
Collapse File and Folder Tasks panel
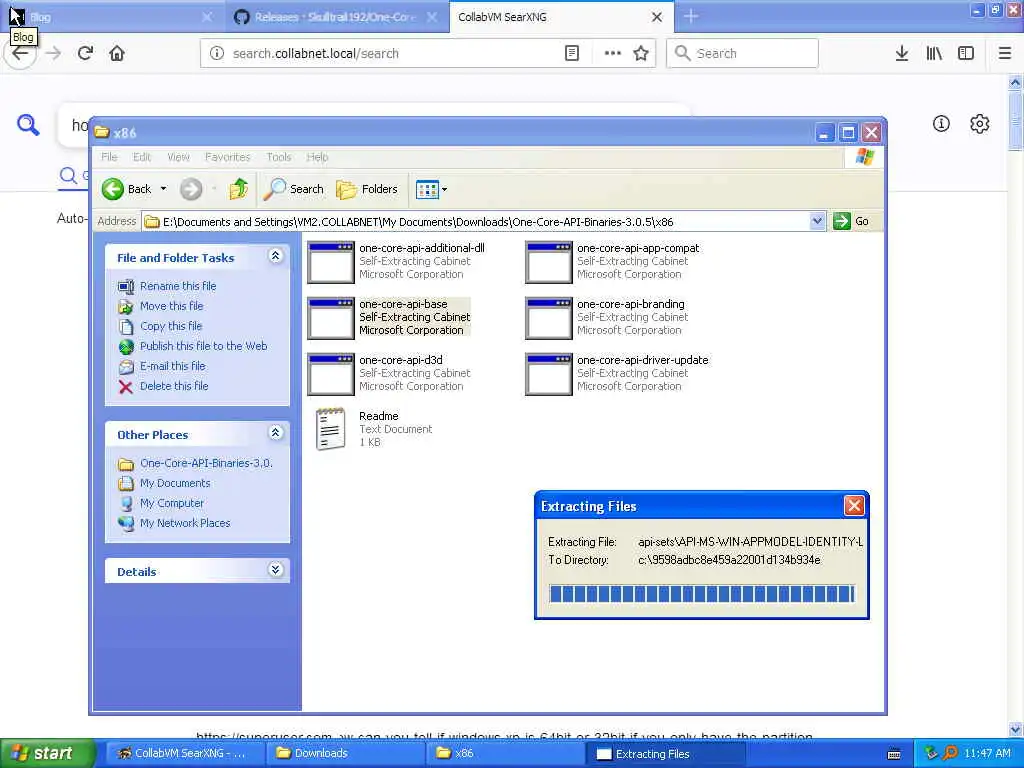click(276, 256)
